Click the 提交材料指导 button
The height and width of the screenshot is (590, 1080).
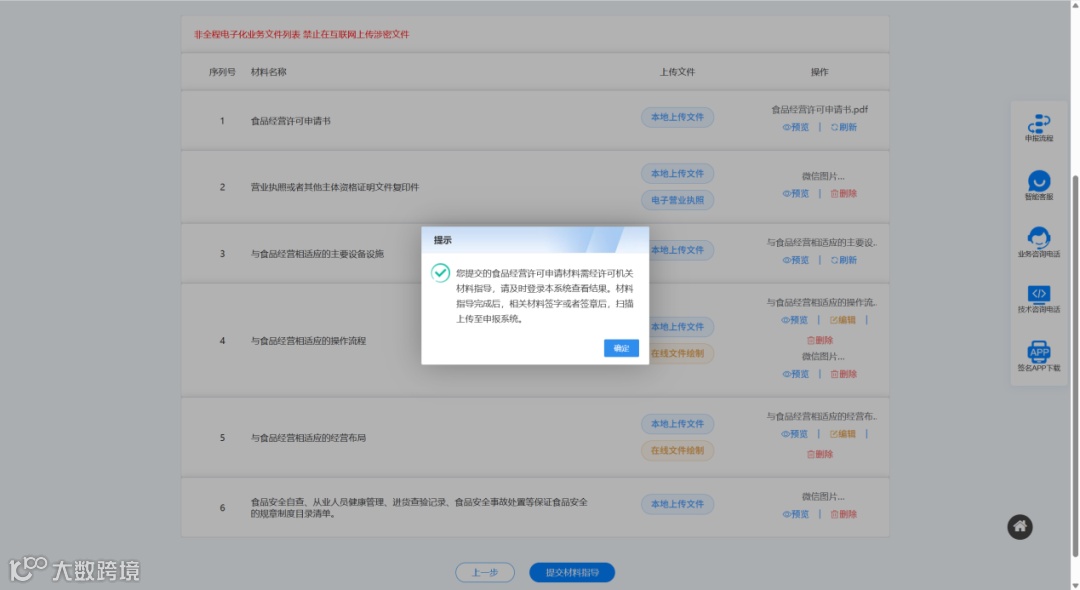tap(572, 572)
